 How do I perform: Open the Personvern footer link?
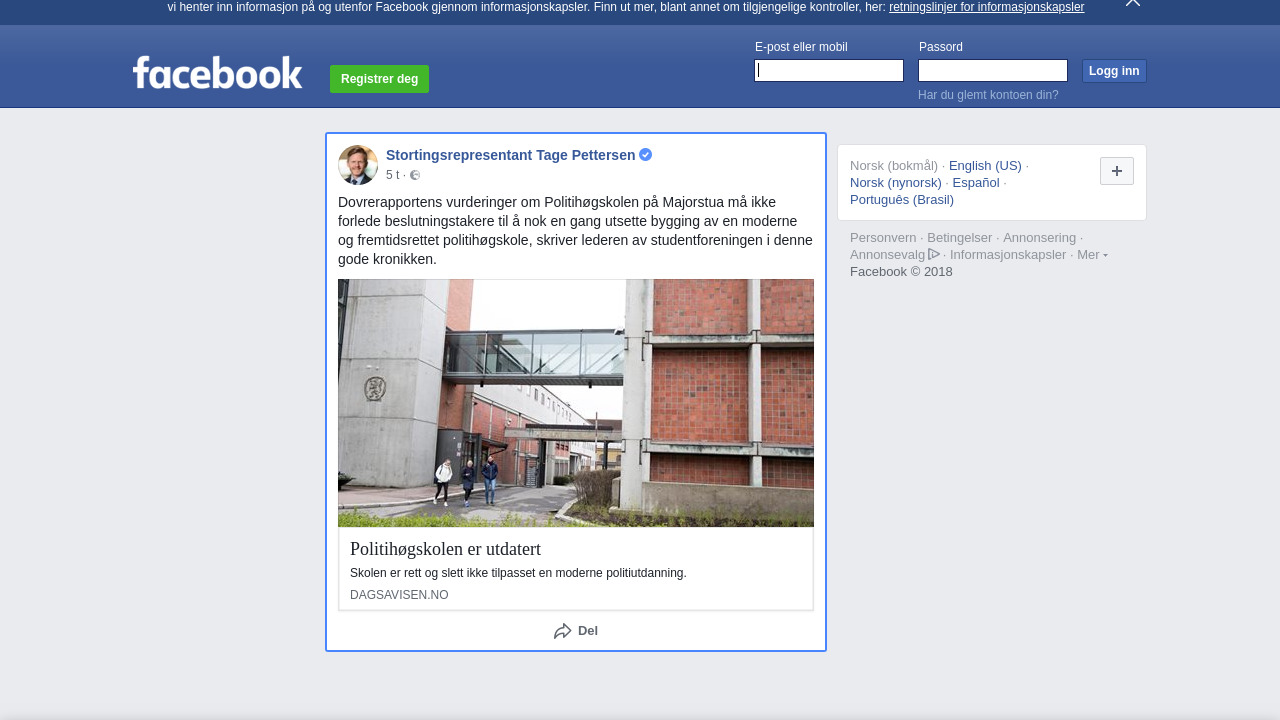(x=883, y=238)
